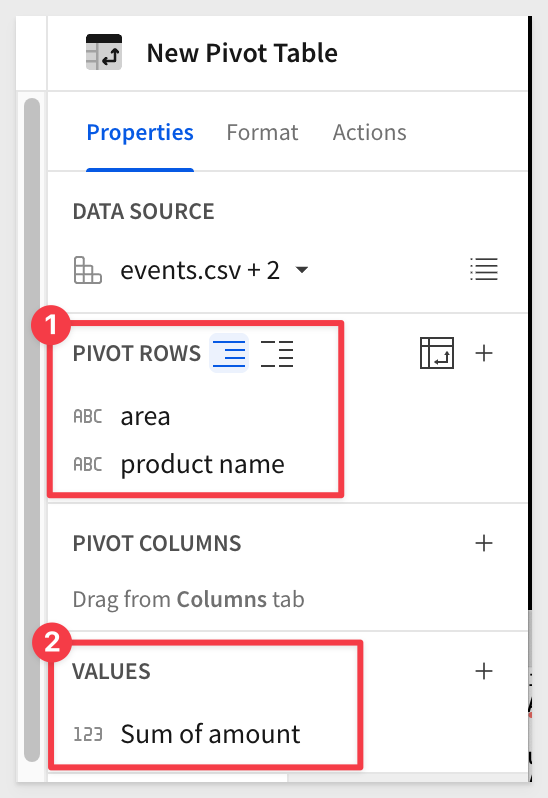Screen dimensions: 548x798
Task: Add a new pivot row with plus
Action: (484, 353)
